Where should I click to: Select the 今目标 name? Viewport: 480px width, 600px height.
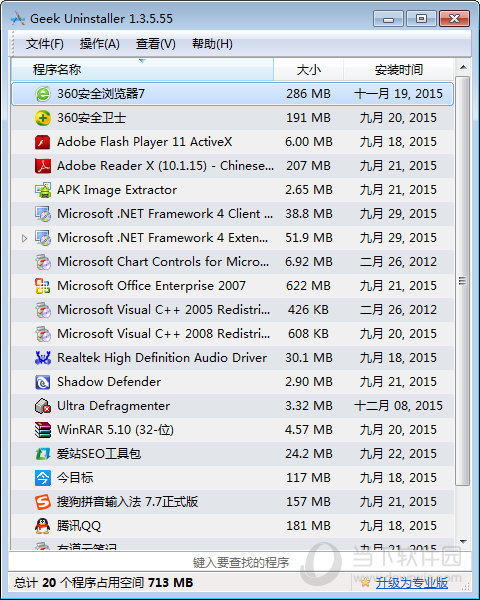(x=75, y=478)
